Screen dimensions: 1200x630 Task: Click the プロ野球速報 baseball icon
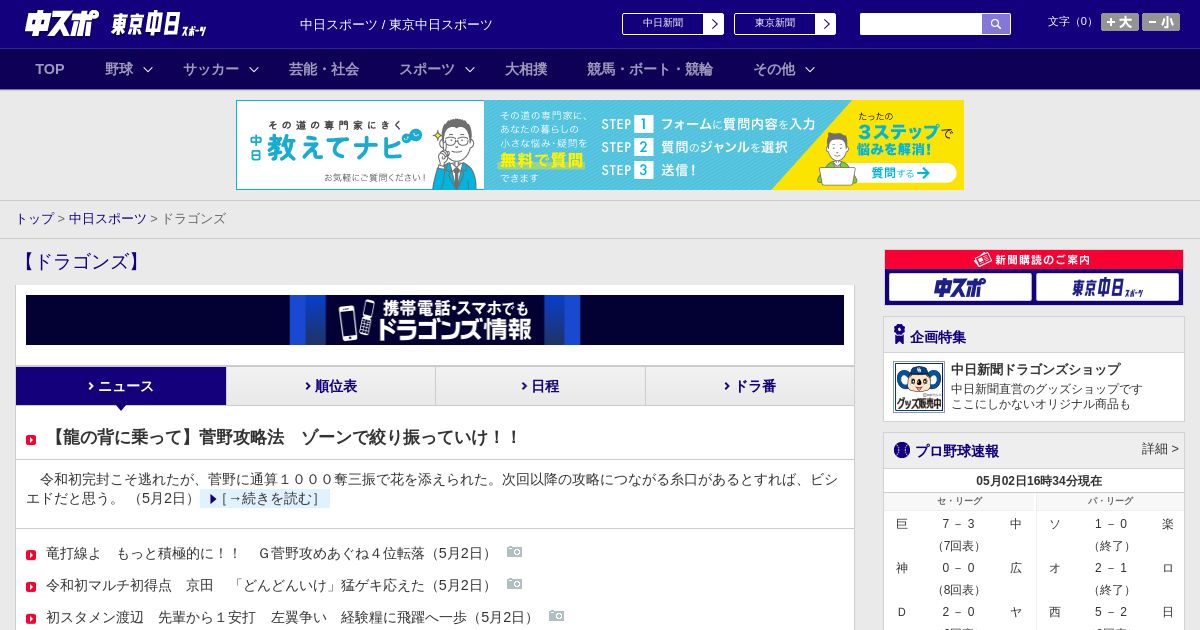902,450
